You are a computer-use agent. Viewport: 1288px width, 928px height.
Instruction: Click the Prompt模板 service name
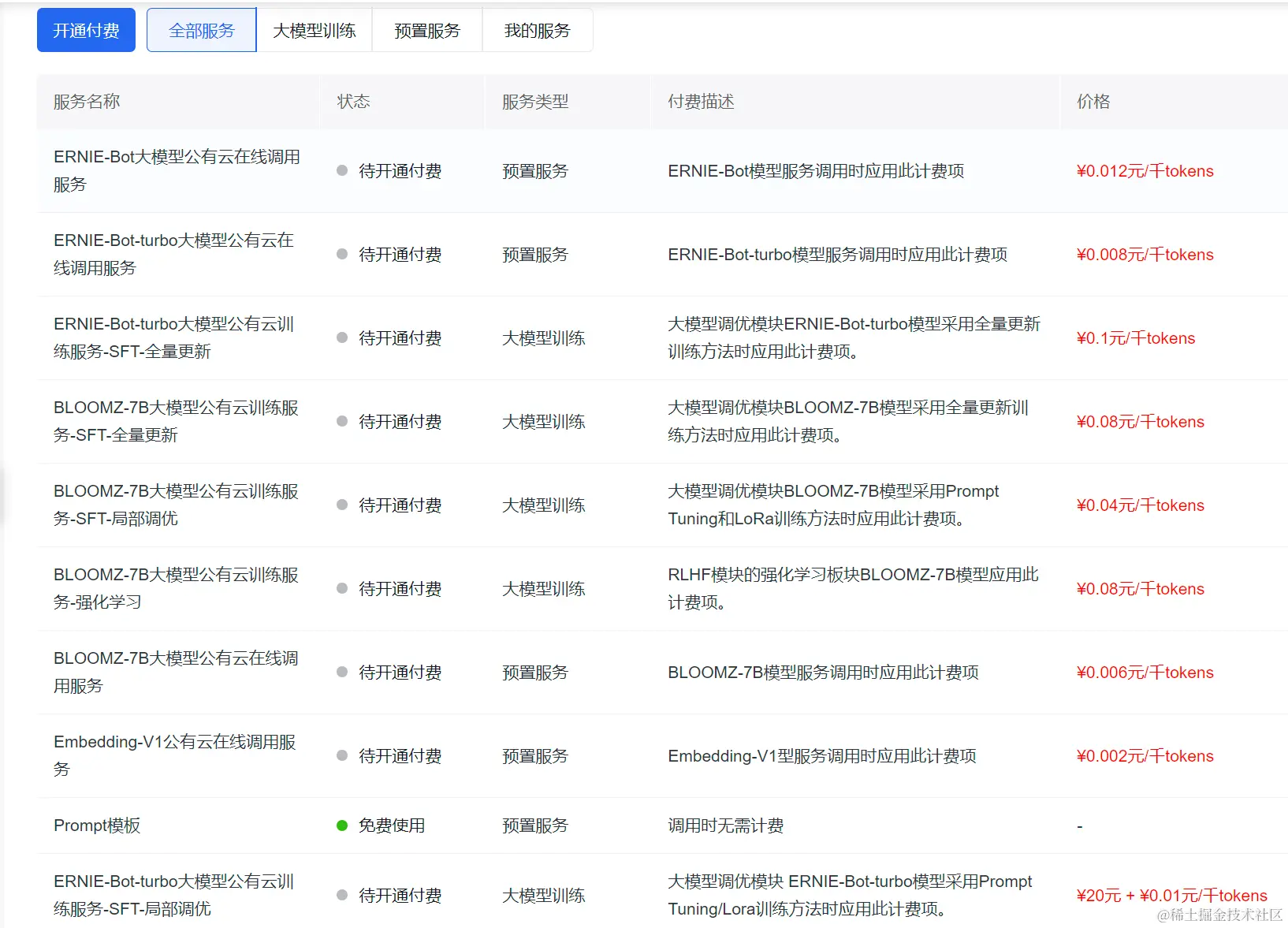coord(97,826)
